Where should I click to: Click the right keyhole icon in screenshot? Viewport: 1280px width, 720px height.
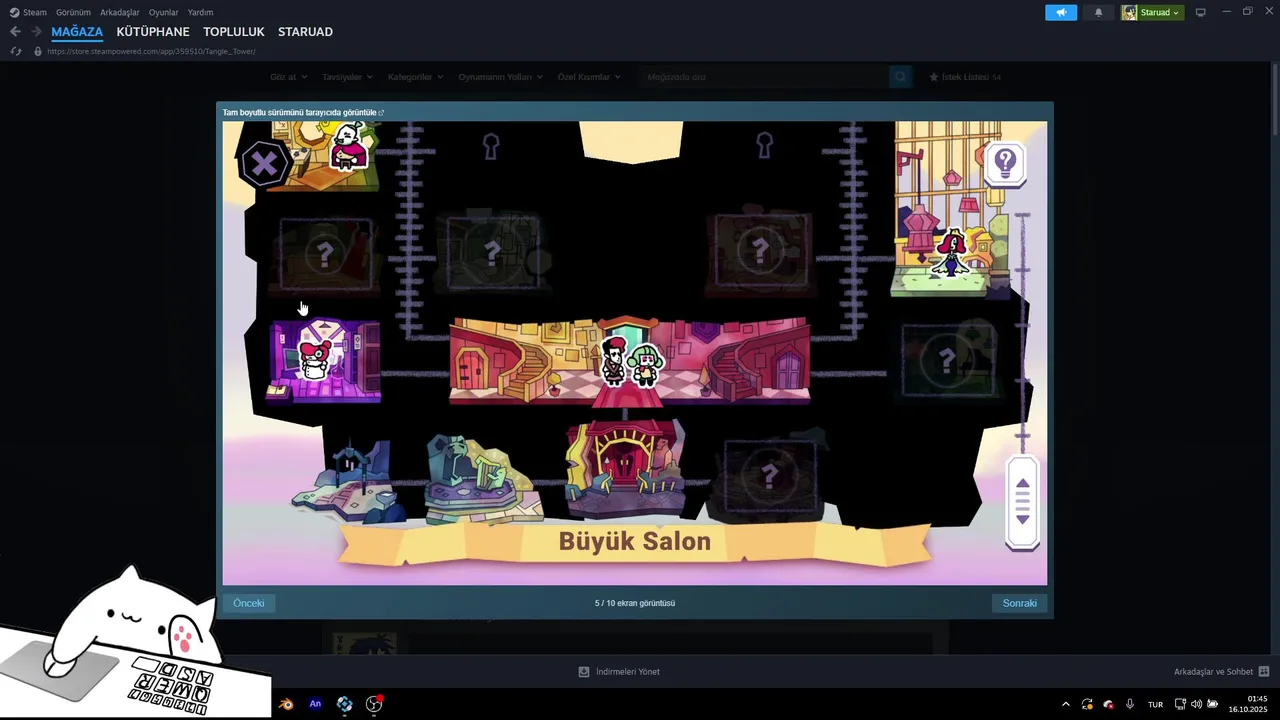[x=764, y=146]
